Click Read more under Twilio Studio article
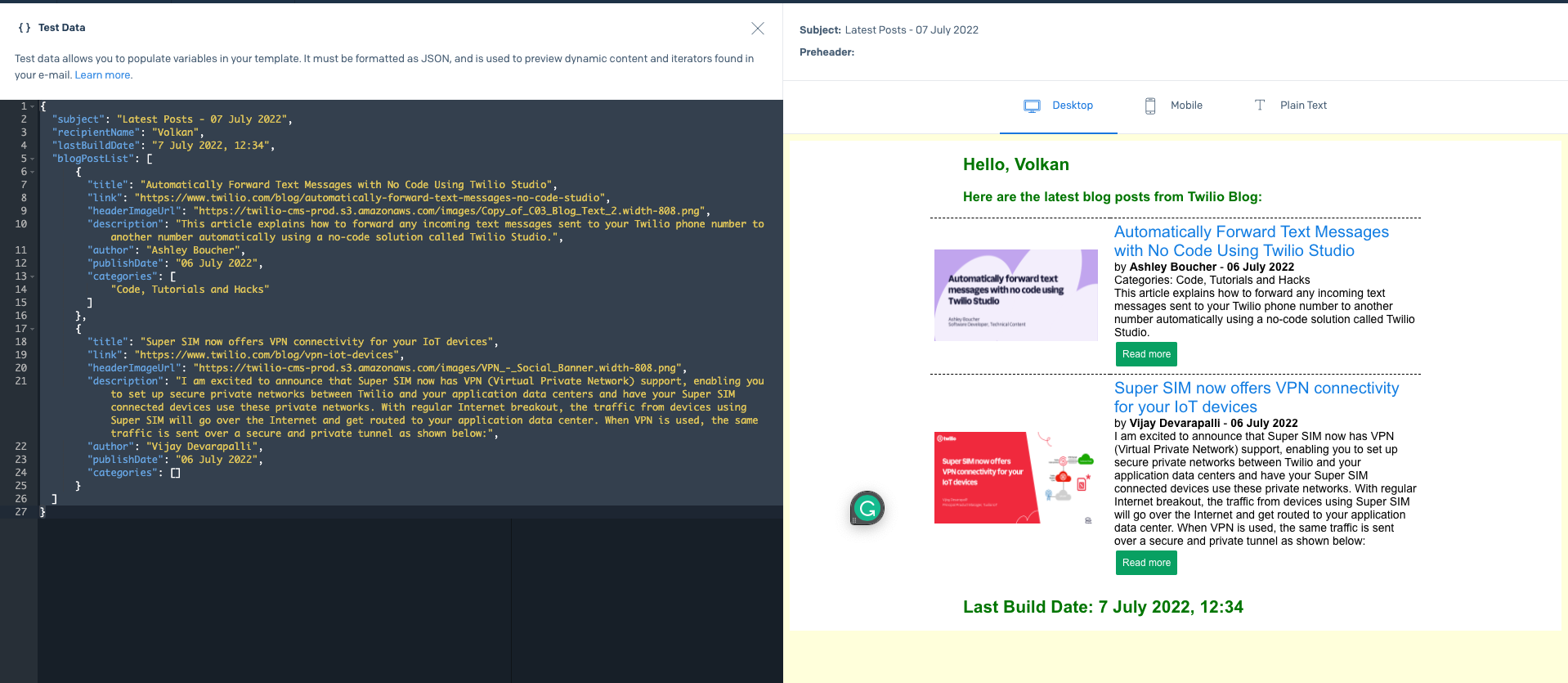The width and height of the screenshot is (1568, 683). 1146,354
